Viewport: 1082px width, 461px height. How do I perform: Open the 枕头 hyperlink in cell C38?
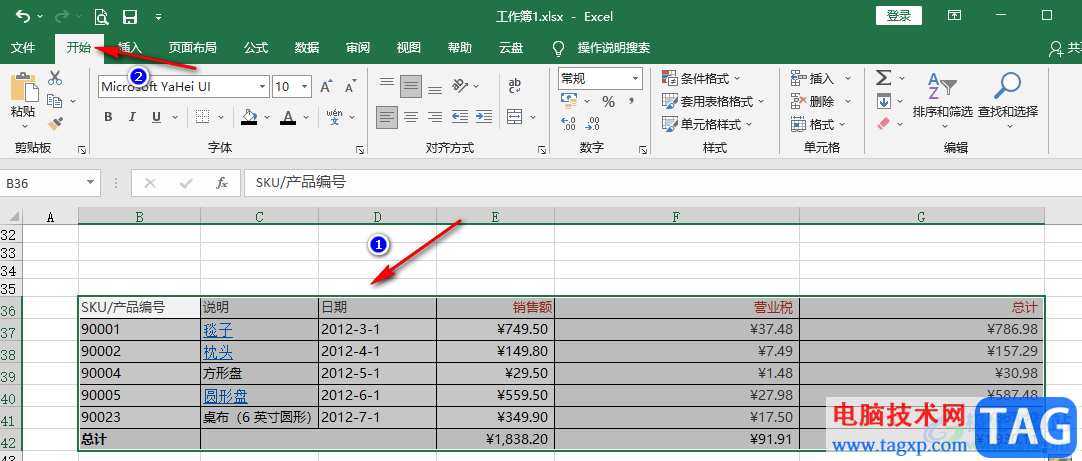217,352
